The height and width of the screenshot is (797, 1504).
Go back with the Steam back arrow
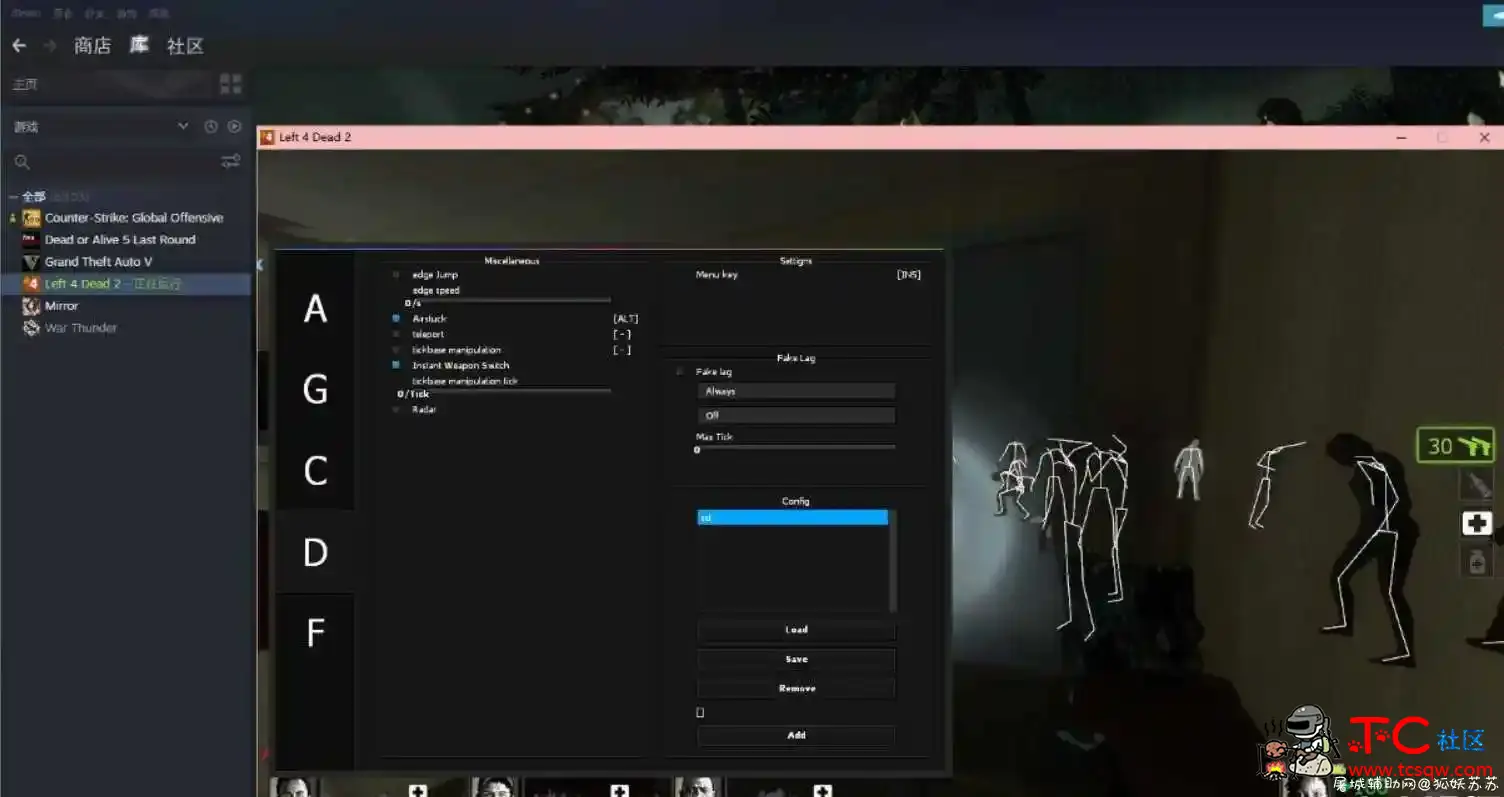click(x=19, y=46)
